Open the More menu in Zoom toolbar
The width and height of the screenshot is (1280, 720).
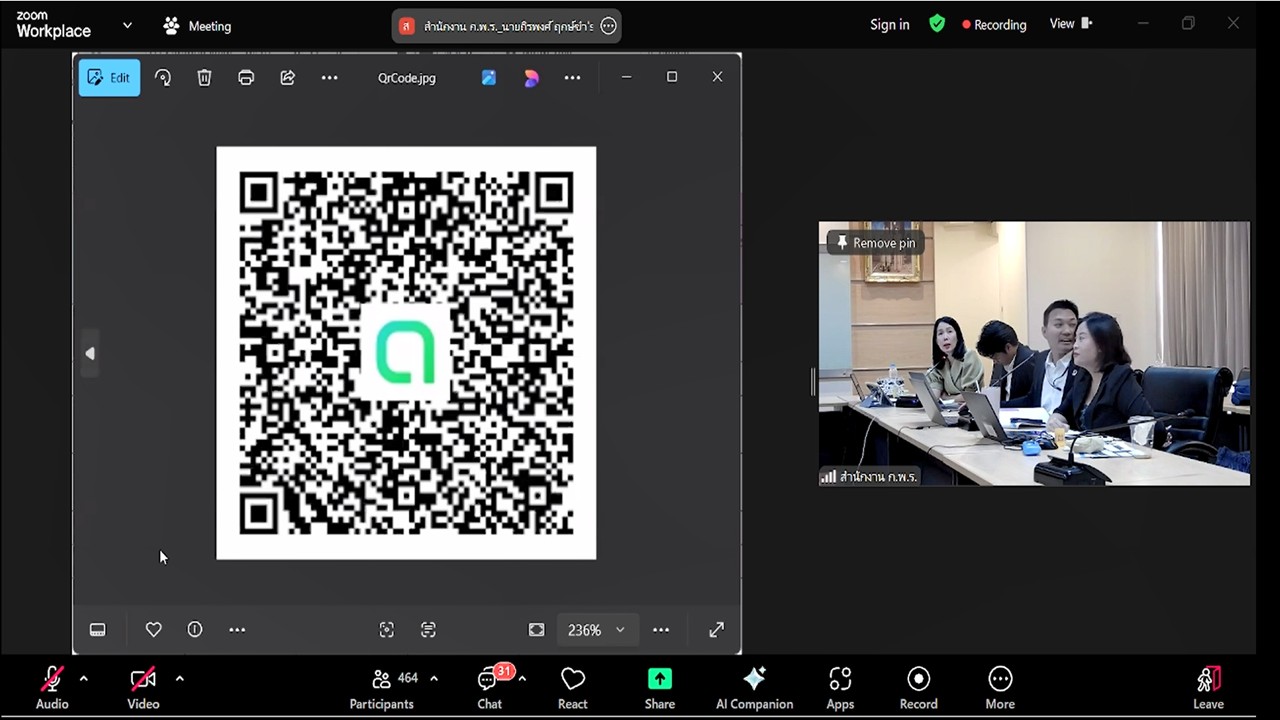point(1000,688)
